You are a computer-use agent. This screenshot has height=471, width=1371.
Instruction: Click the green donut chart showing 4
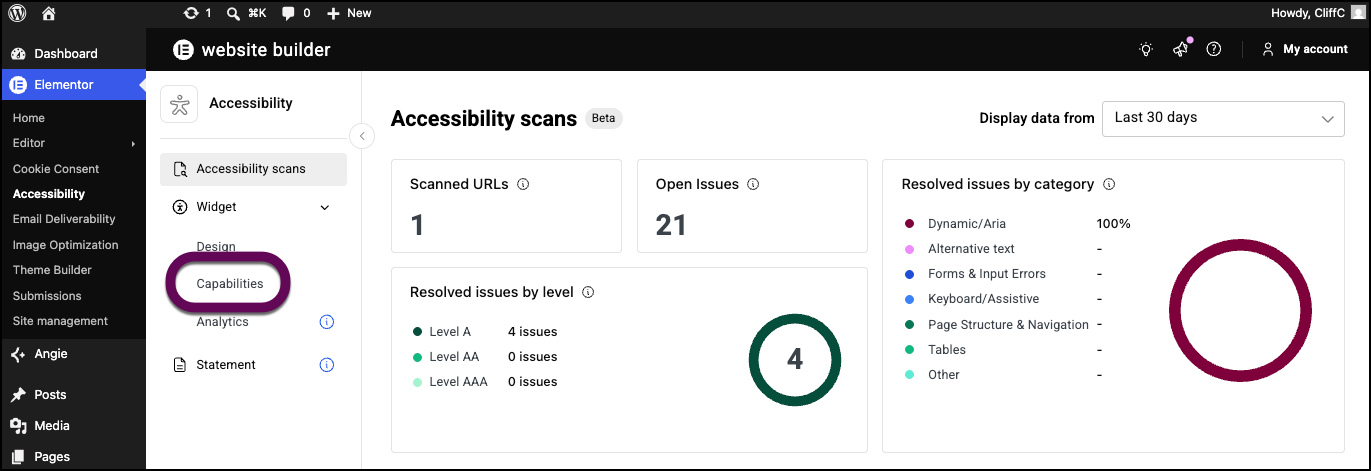795,360
